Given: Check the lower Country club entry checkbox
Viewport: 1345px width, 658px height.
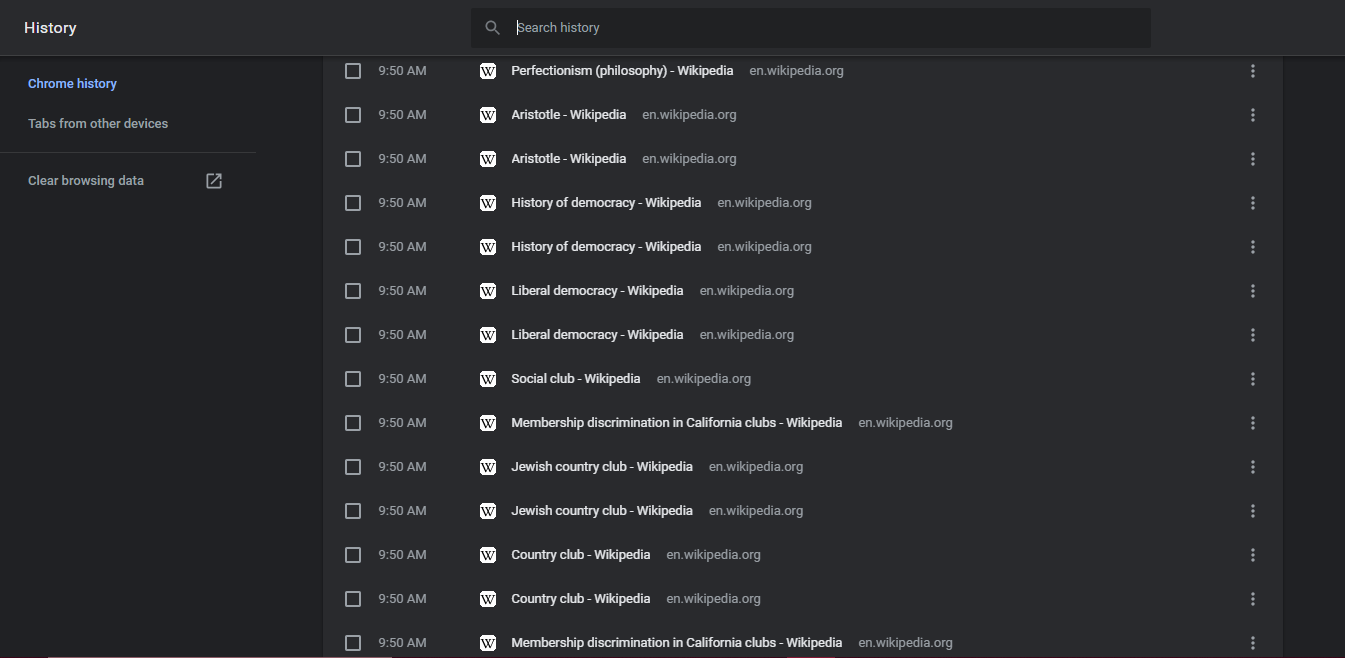Looking at the screenshot, I should point(353,599).
